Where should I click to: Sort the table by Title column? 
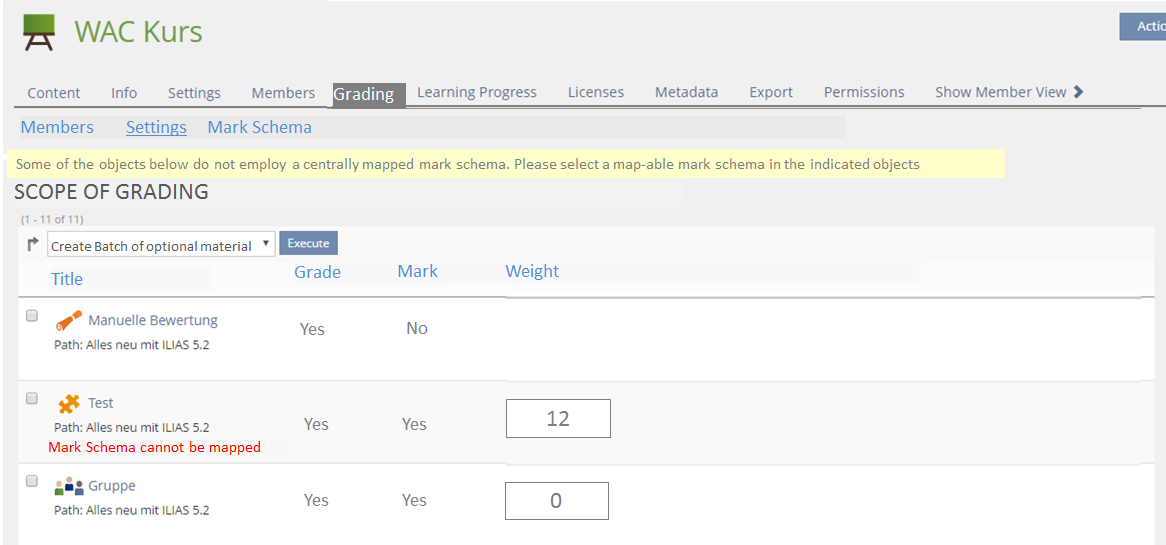tap(67, 279)
